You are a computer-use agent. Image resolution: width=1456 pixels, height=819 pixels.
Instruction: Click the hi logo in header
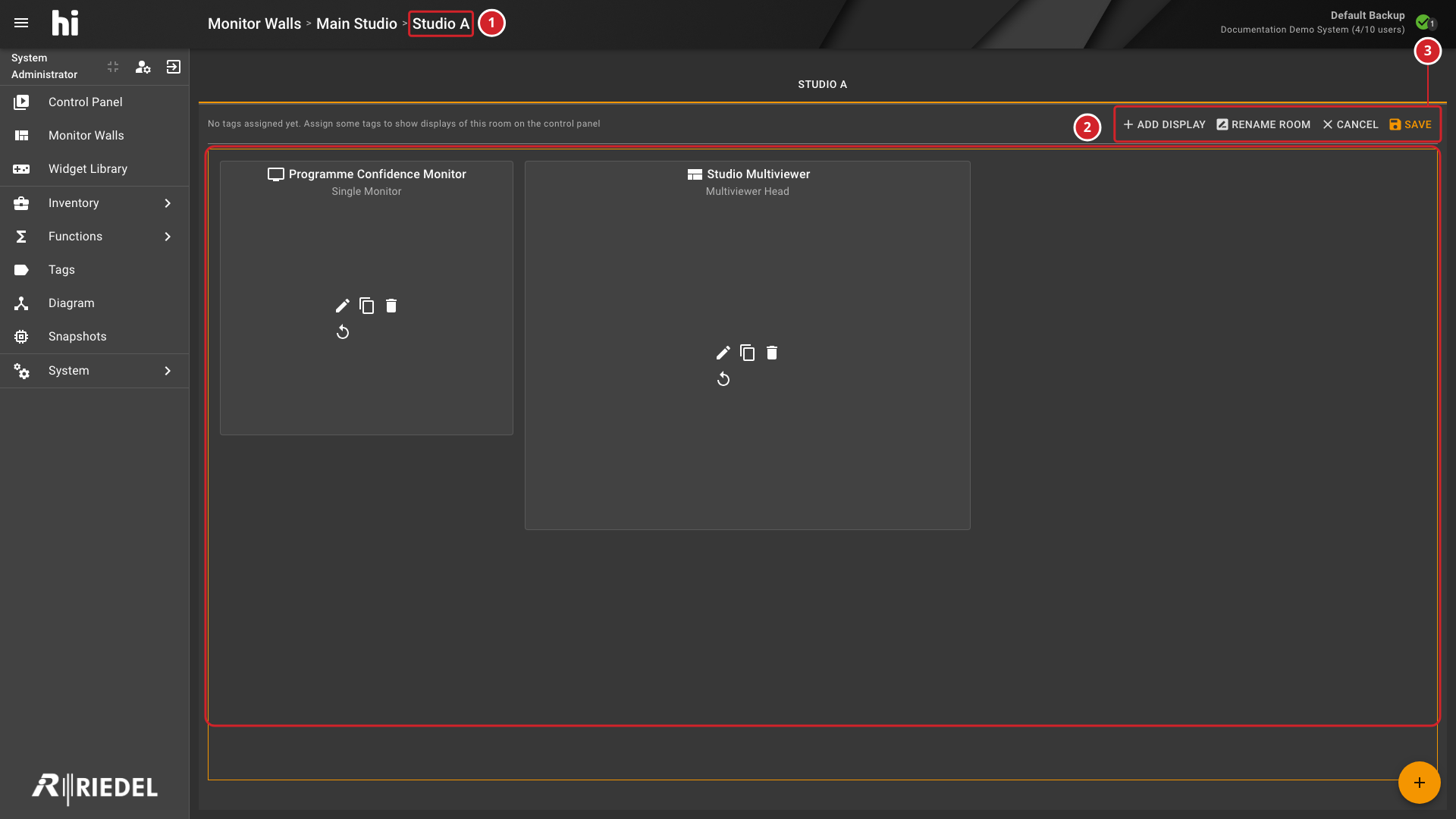click(65, 24)
